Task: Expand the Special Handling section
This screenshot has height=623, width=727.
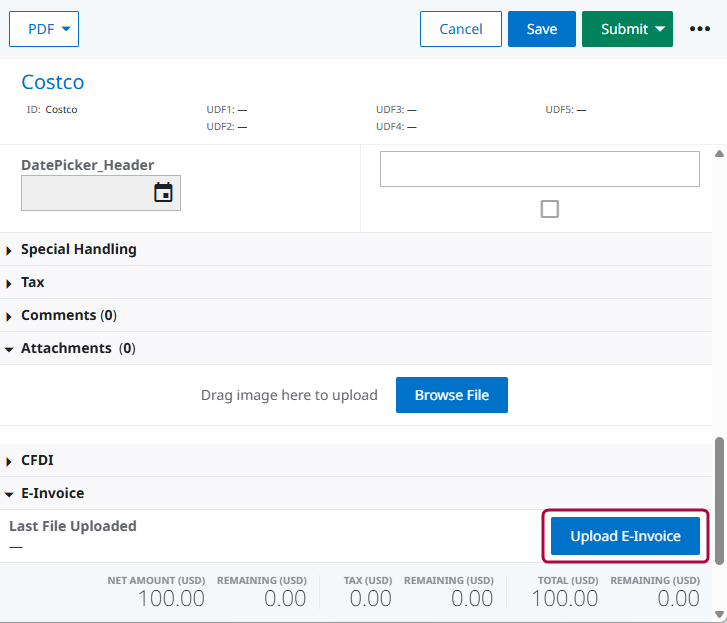Action: pos(78,249)
